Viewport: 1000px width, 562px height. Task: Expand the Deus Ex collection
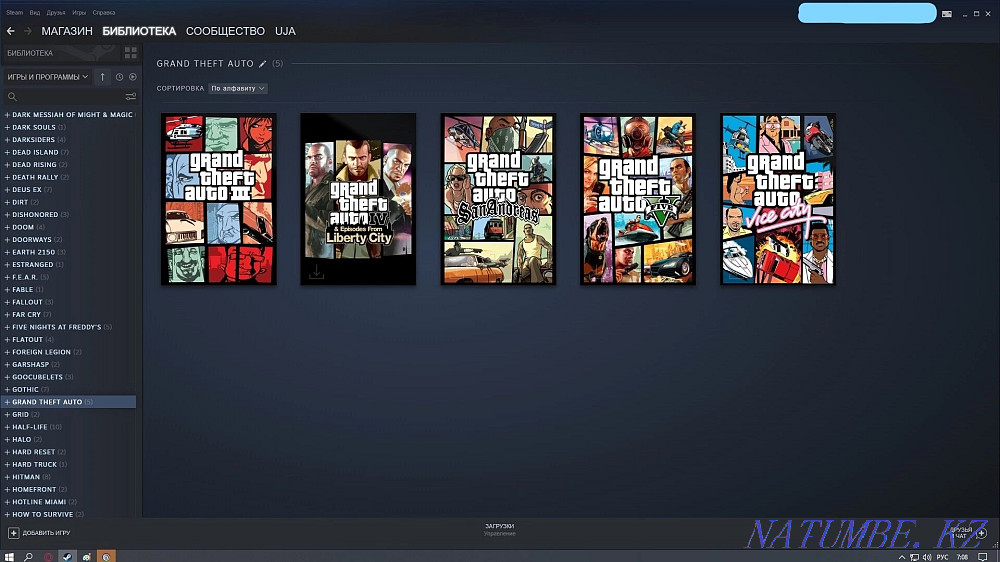tap(7, 189)
